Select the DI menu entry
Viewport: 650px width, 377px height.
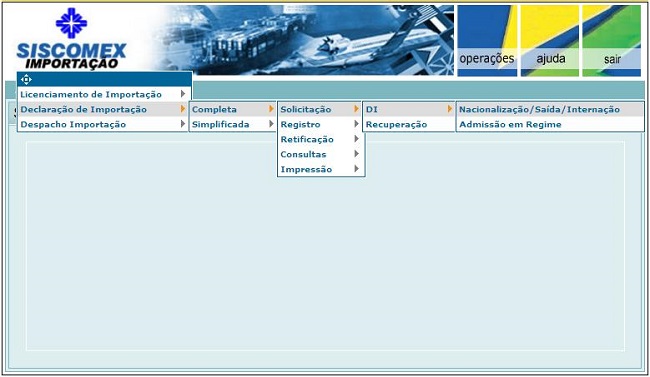(409, 109)
